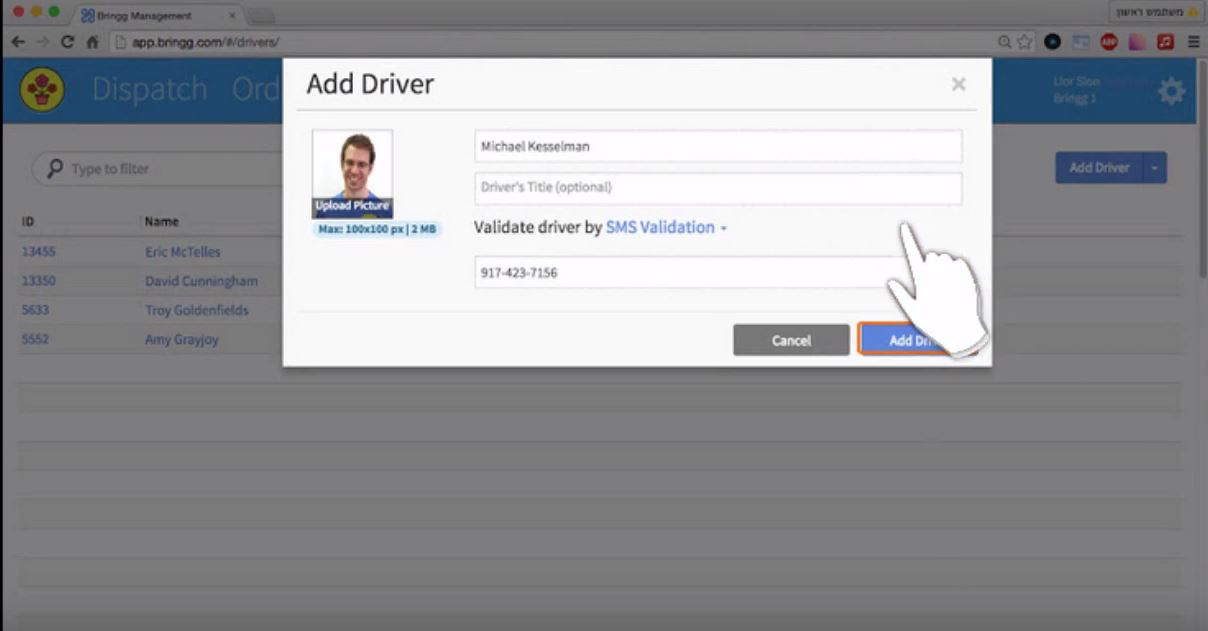1208x631 pixels.
Task: Open the settings gear in the header
Action: (1171, 92)
